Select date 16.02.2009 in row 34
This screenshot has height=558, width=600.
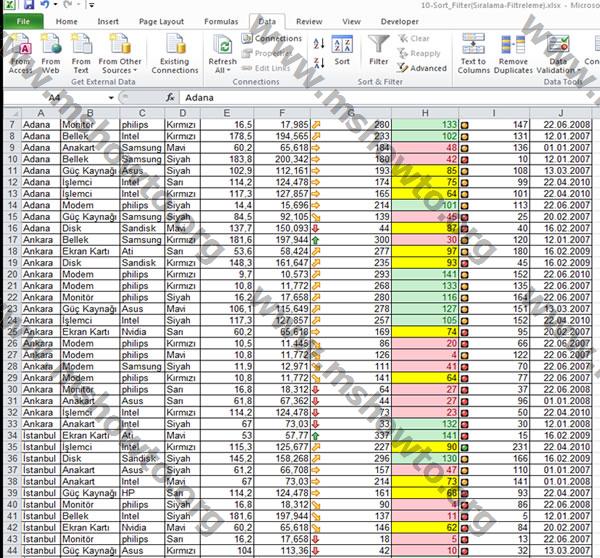click(561, 436)
